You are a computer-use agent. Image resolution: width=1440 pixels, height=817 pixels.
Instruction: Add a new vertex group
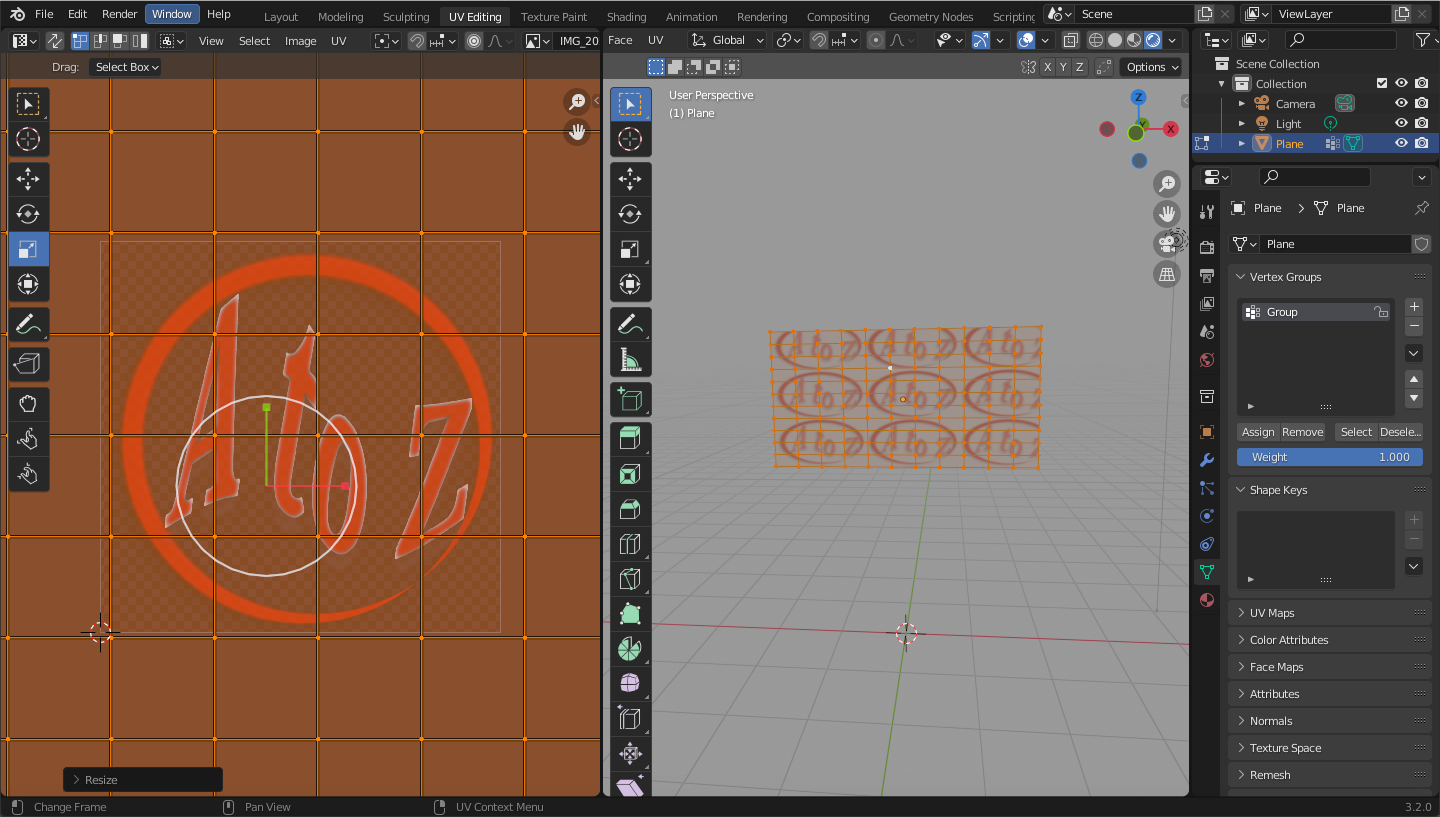[1414, 307]
